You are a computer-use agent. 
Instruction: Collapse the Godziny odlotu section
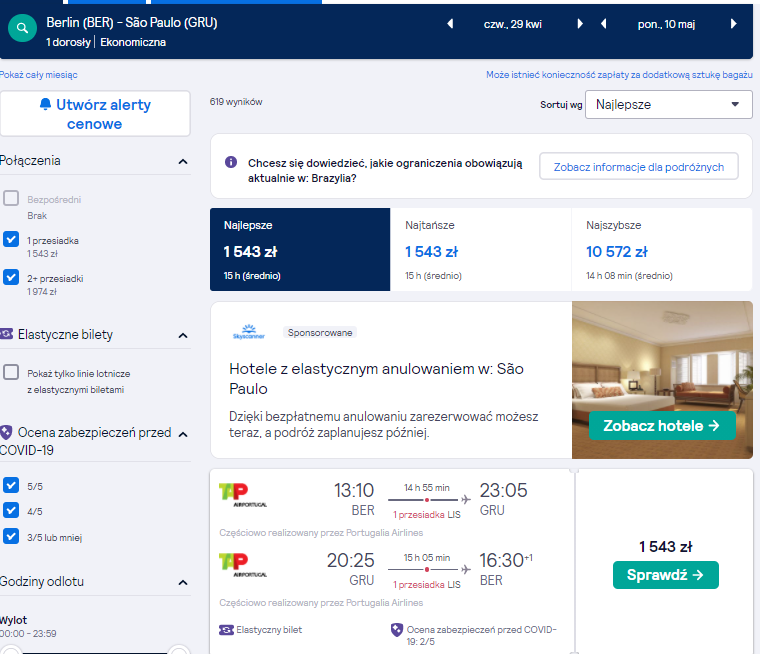[183, 582]
